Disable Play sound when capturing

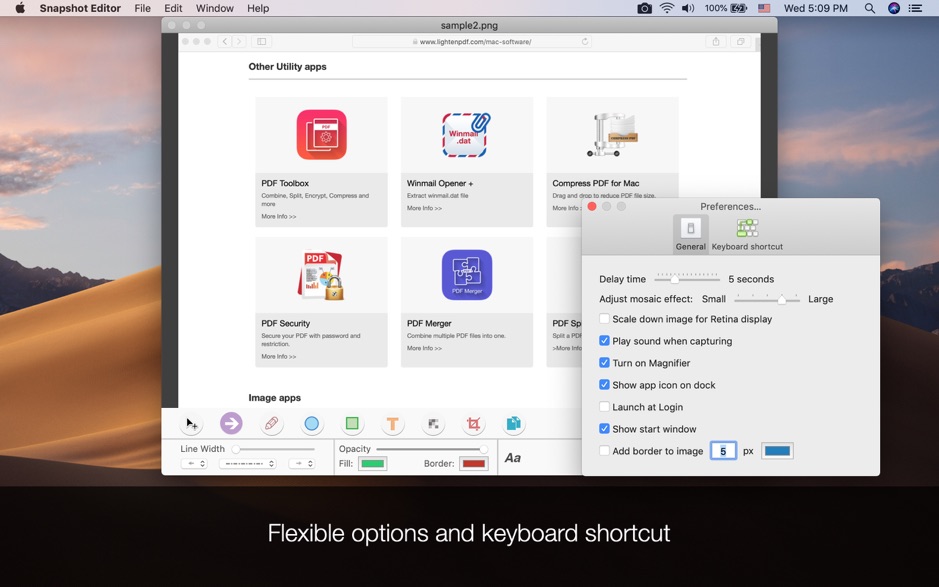pyautogui.click(x=604, y=340)
